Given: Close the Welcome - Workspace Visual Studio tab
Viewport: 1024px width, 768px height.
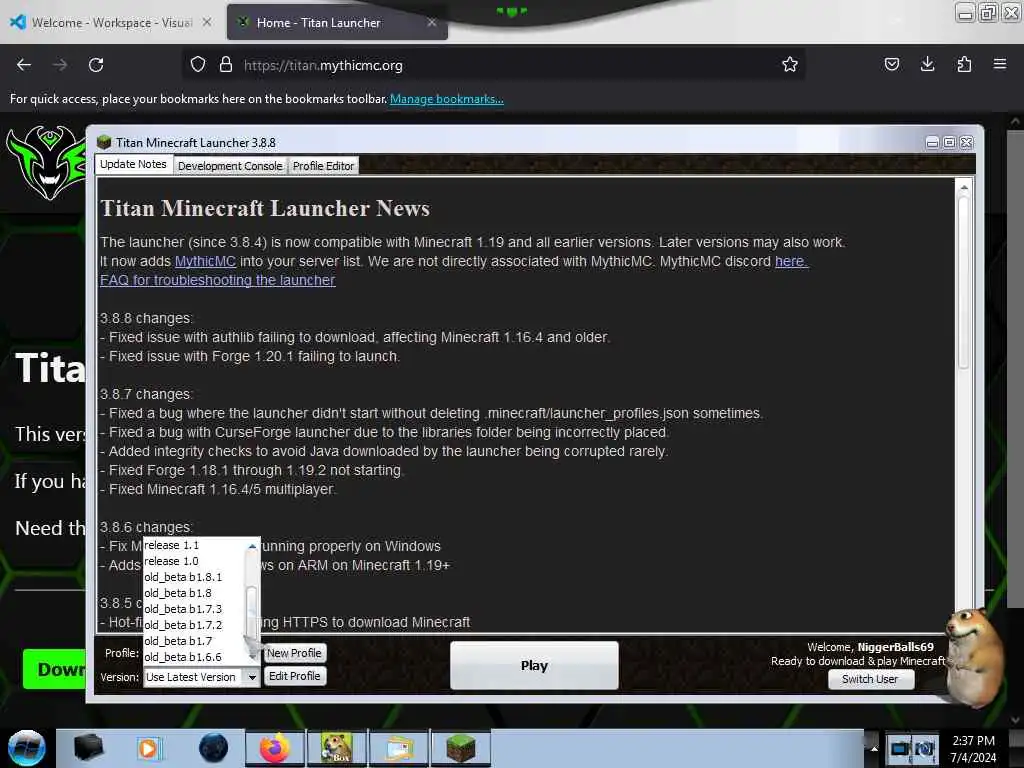Looking at the screenshot, I should tap(207, 22).
